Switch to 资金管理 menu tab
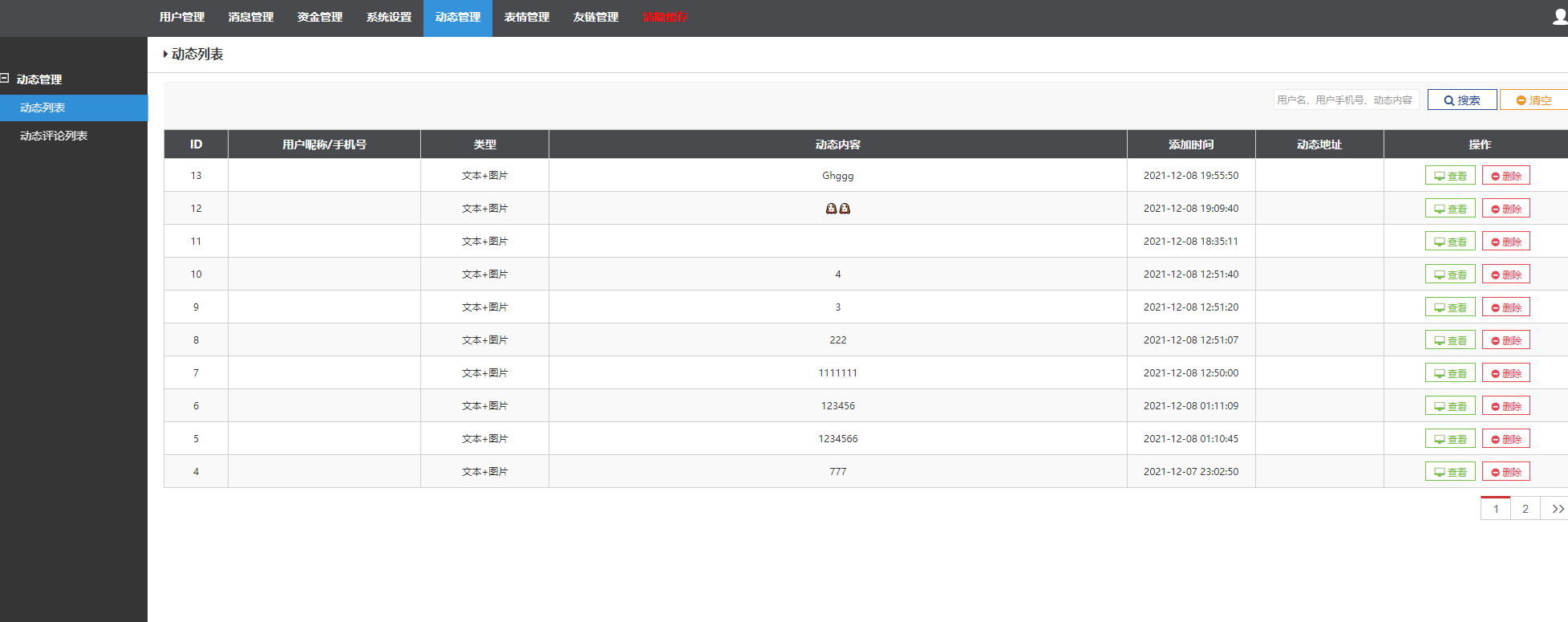Screen dimensions: 1568x622 tap(320, 18)
